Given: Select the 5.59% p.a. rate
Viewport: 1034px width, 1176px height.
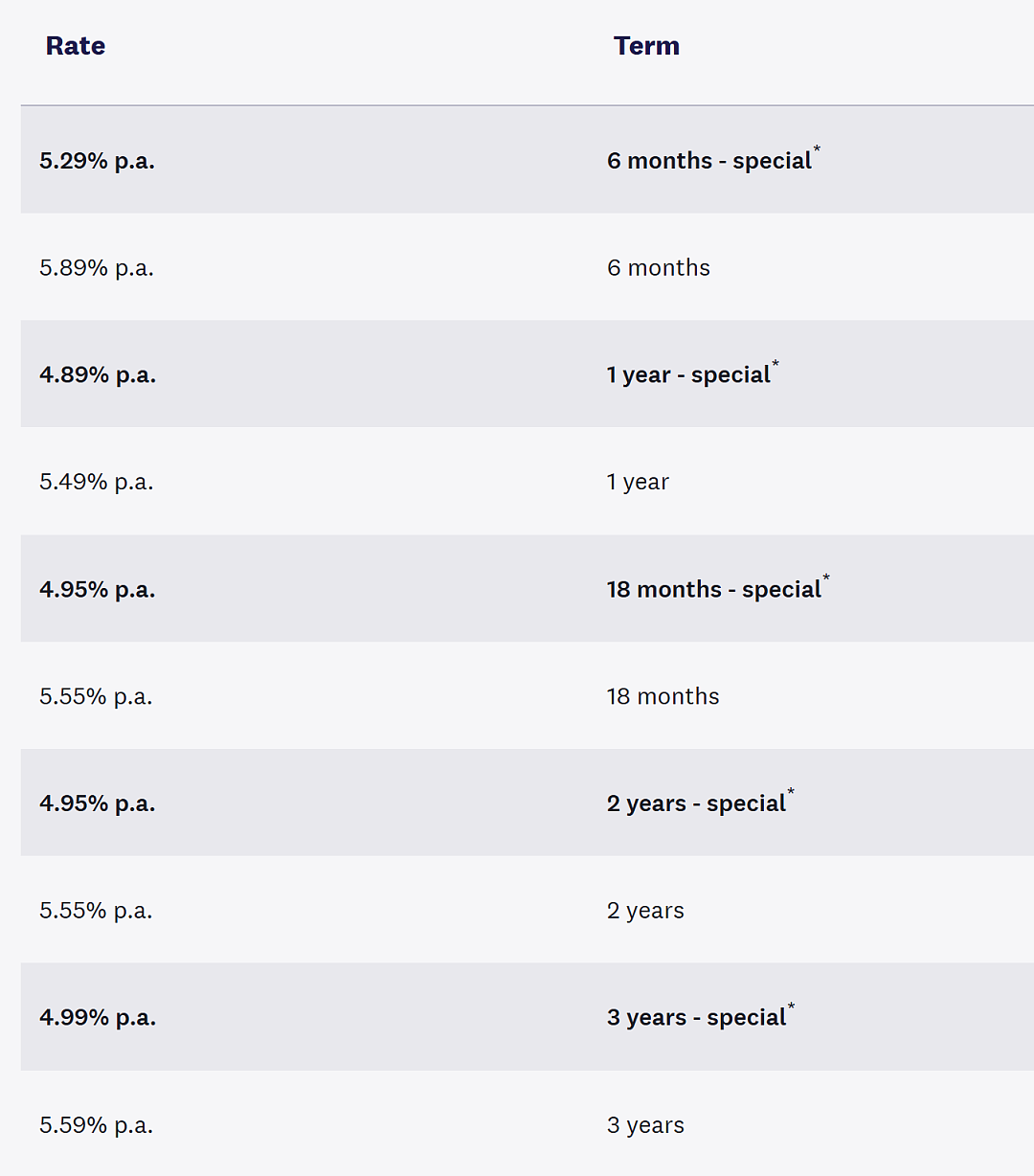Looking at the screenshot, I should [97, 1125].
